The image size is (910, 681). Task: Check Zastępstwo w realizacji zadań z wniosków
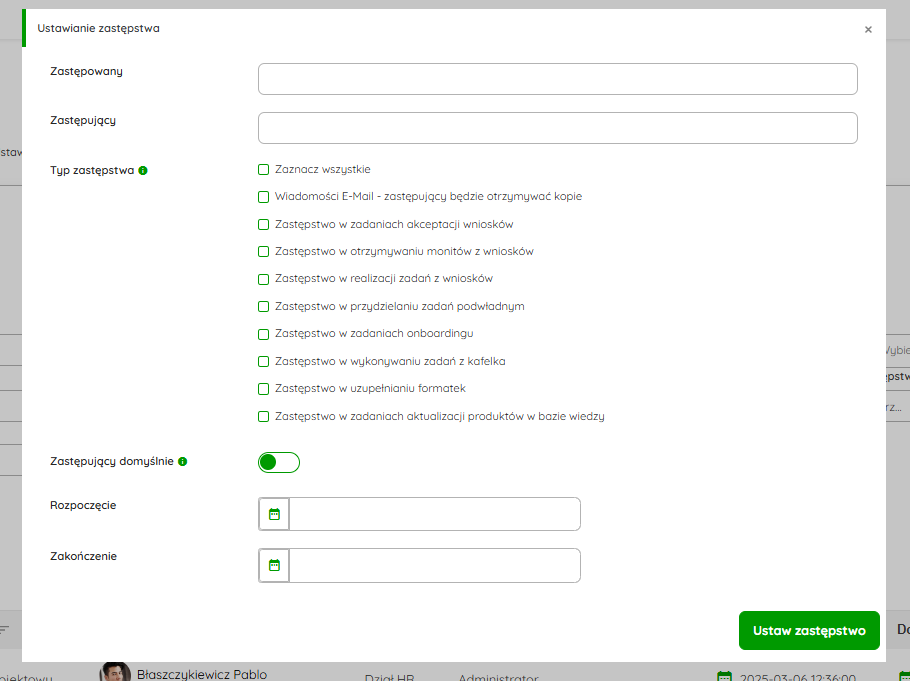(264, 279)
